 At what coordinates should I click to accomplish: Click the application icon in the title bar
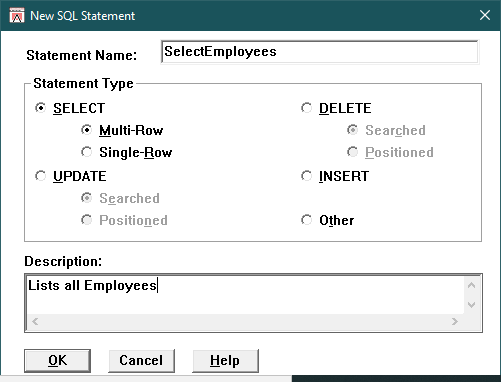click(17, 15)
